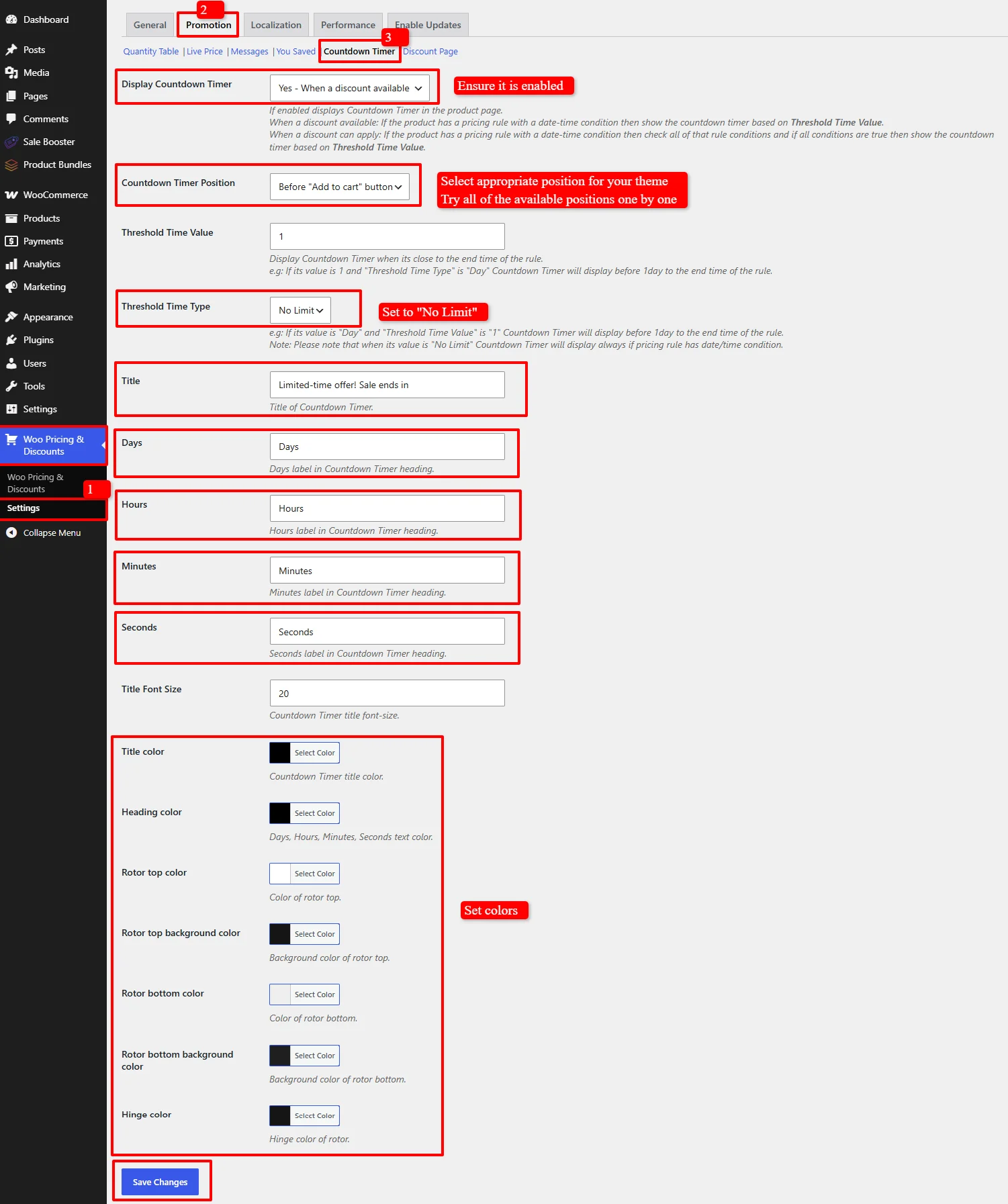Click Rotor top background color swatch
Screen dimensions: 1008x1204
pyautogui.click(x=280, y=934)
